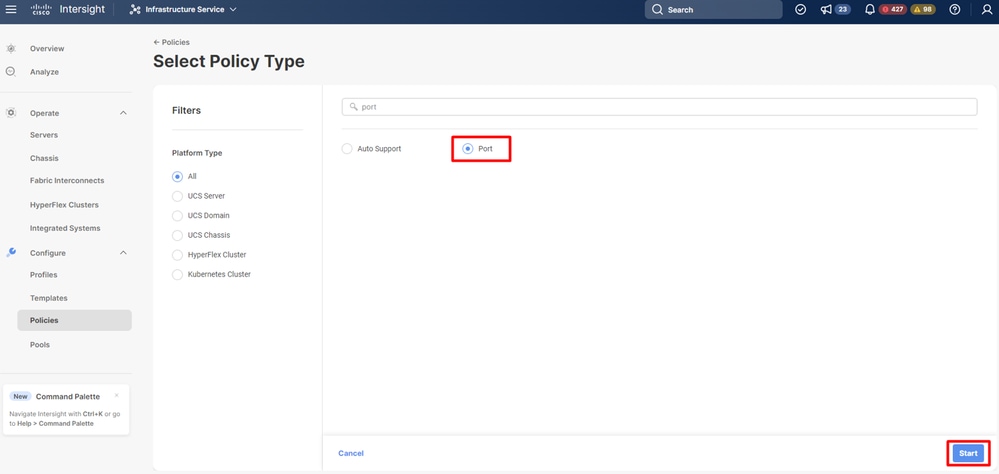999x474 pixels.
Task: Click the policy type search field
Action: pyautogui.click(x=659, y=107)
